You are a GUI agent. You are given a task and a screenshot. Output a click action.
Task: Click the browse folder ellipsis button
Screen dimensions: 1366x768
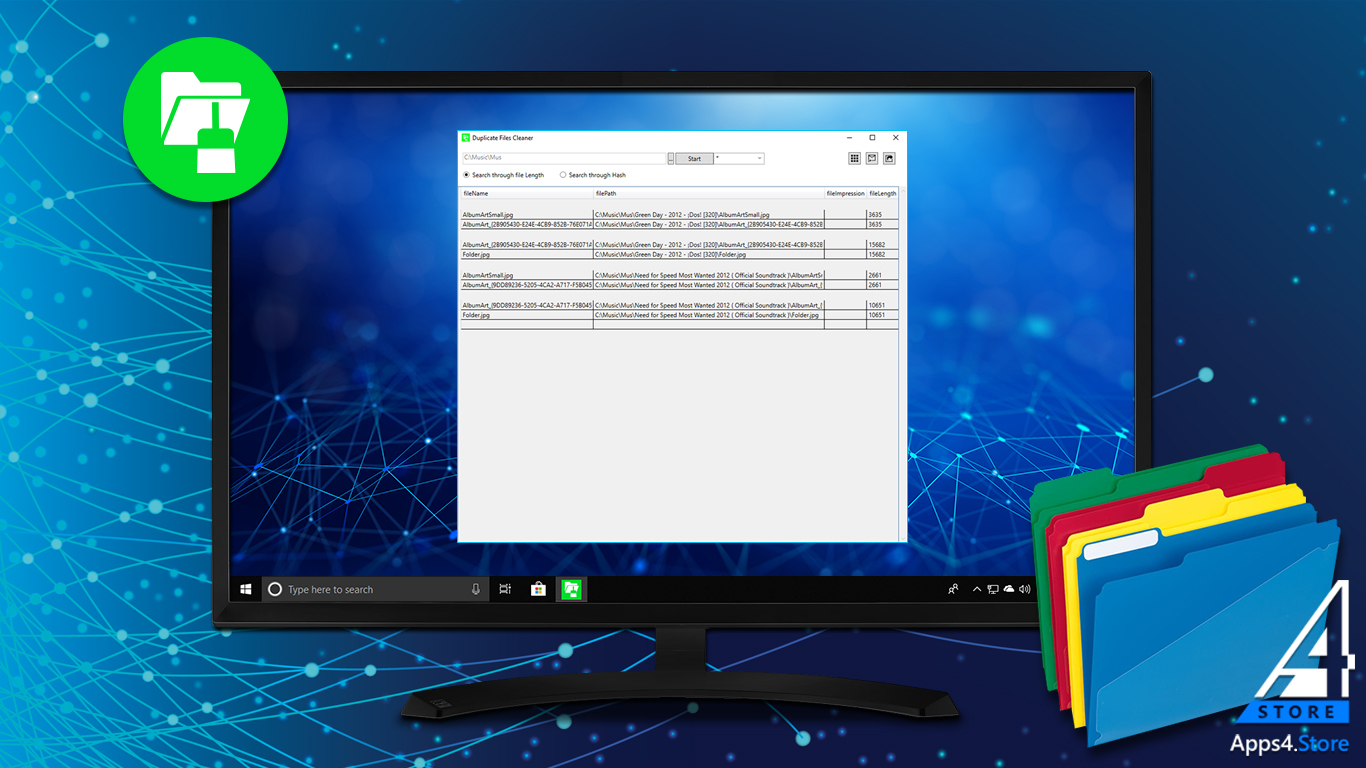click(671, 158)
